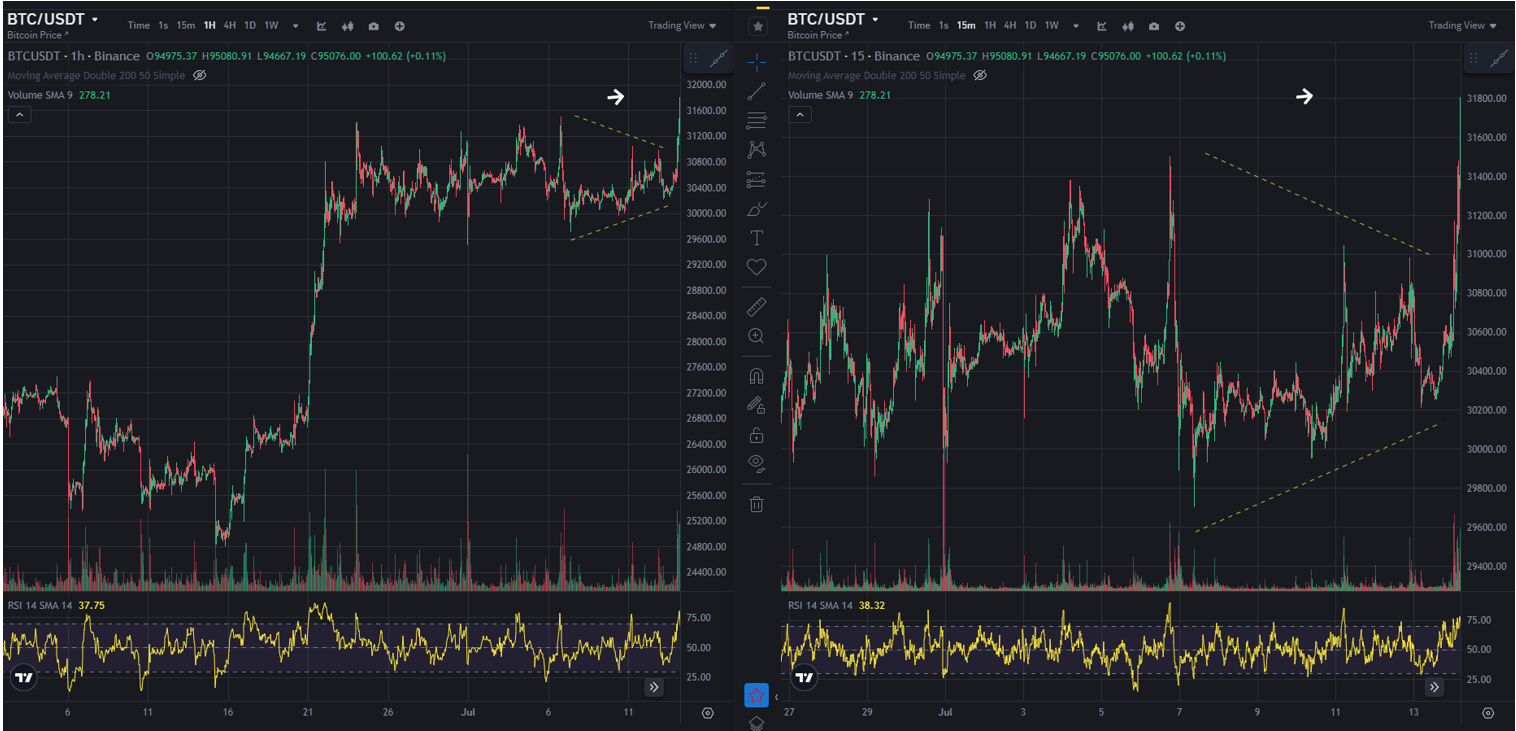
Task: Select the crosshair cursor tool
Action: [x=757, y=62]
